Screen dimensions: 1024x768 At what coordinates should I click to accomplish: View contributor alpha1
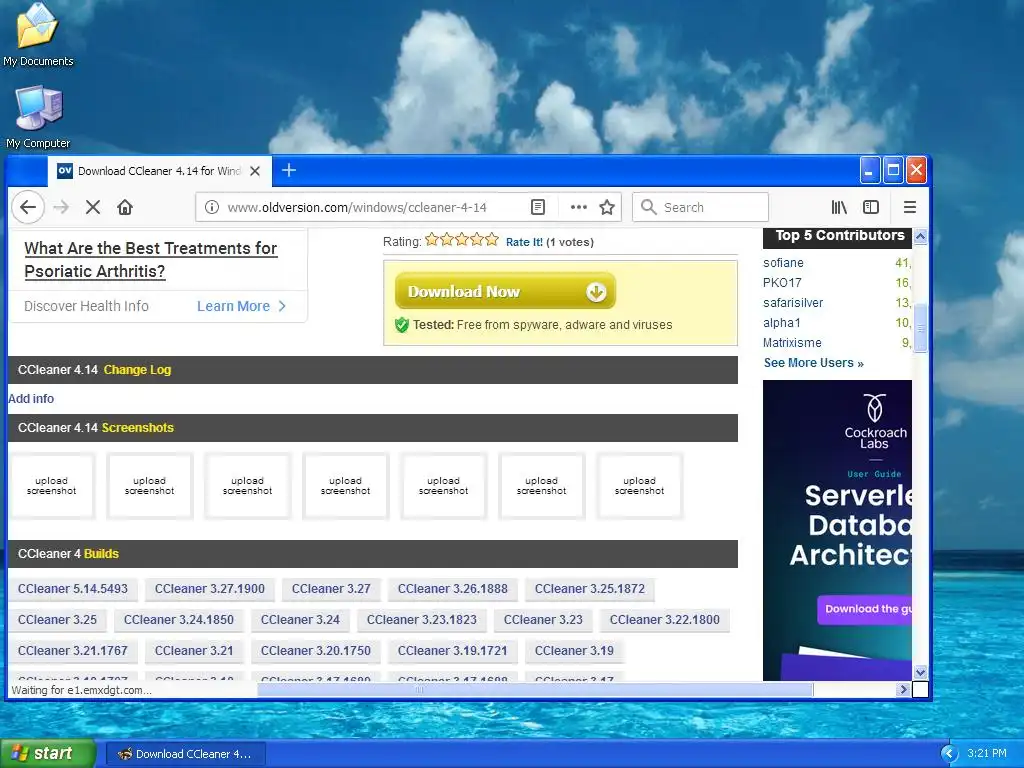781,323
